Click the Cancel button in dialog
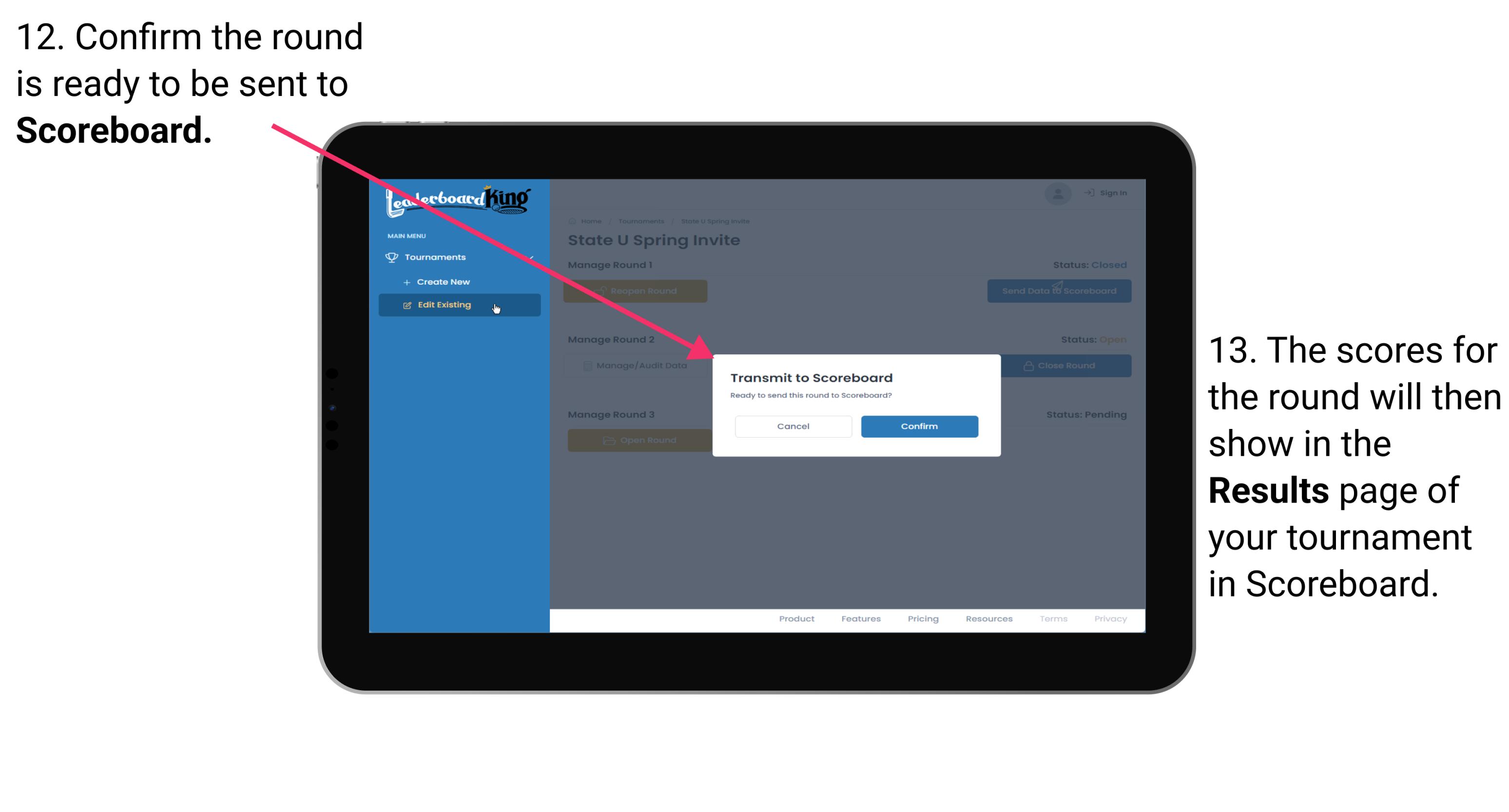 [793, 426]
